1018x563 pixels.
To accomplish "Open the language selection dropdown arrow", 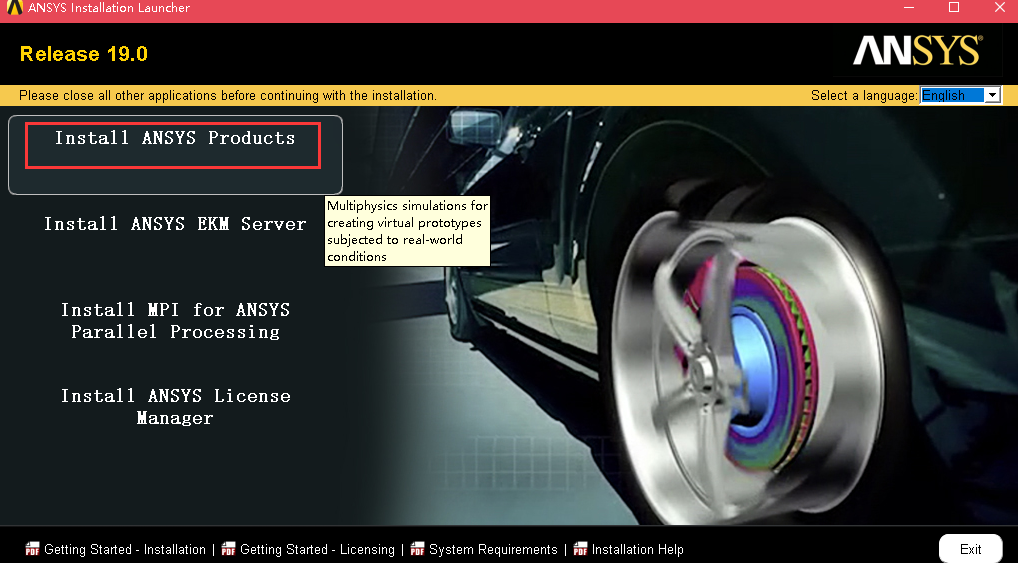I will [x=992, y=95].
